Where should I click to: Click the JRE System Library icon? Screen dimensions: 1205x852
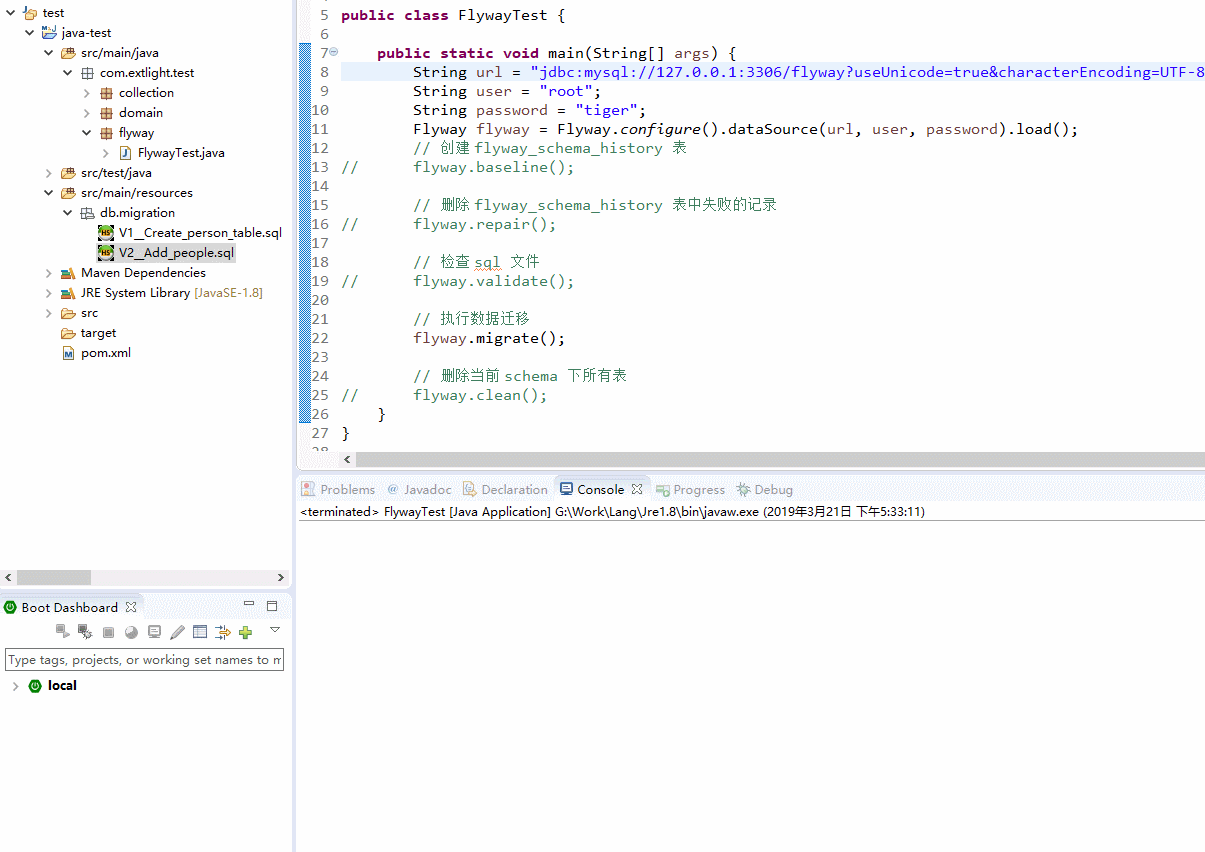coord(68,292)
